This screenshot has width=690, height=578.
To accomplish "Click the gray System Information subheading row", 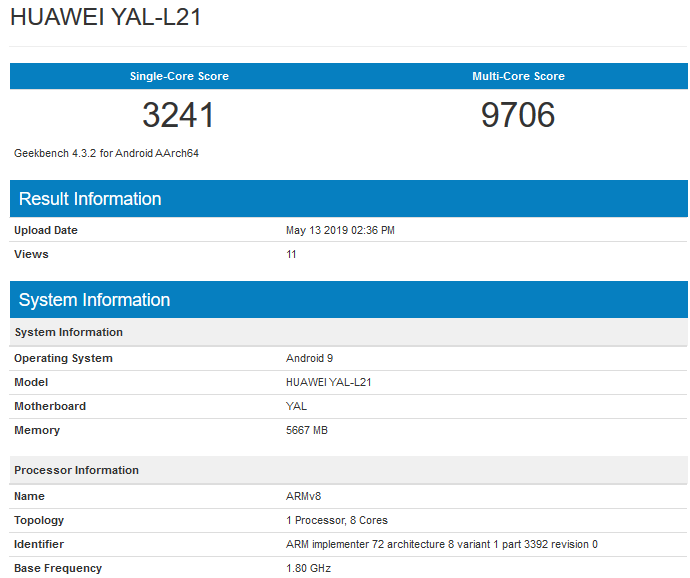I will point(349,332).
